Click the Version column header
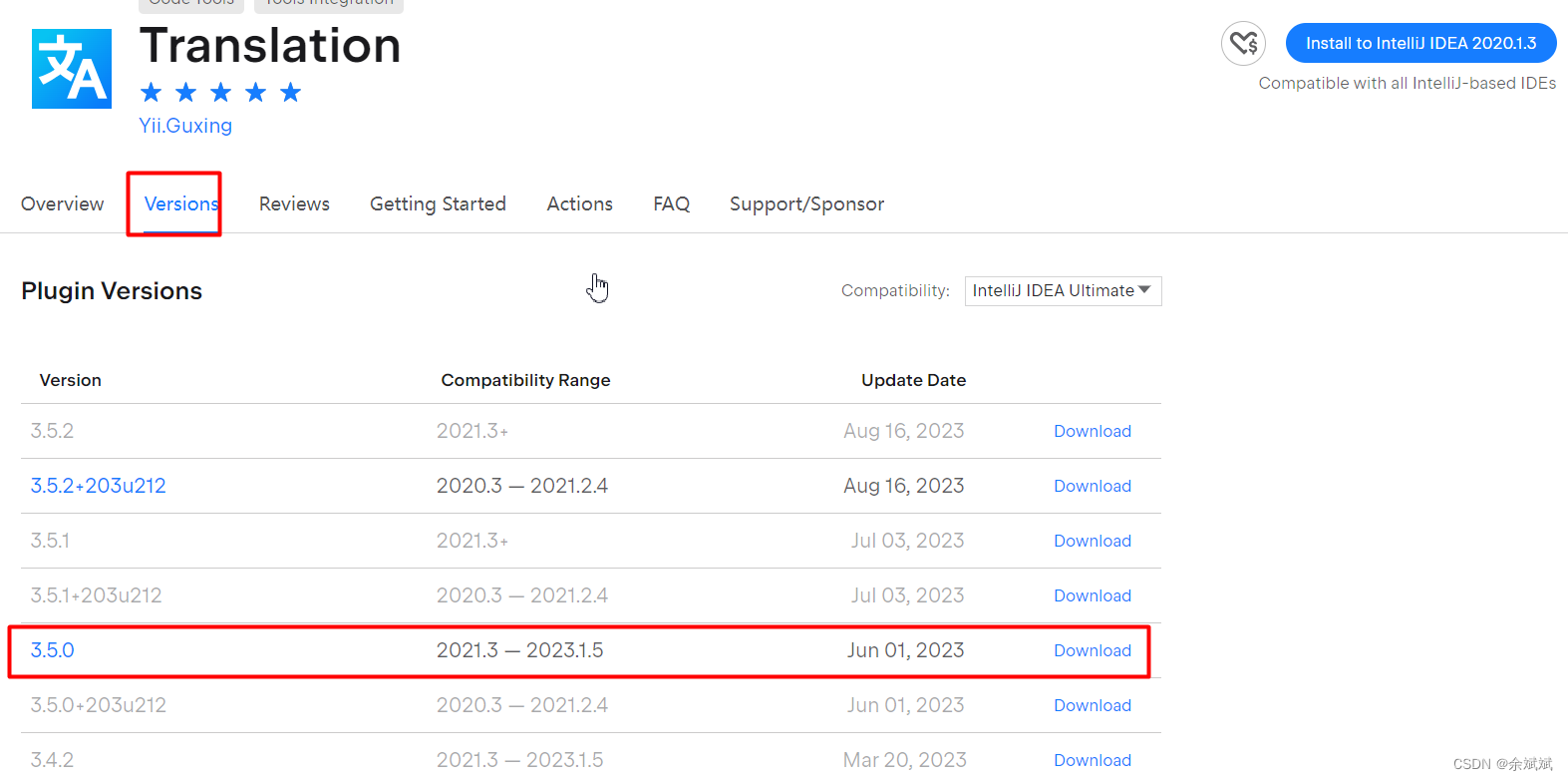This screenshot has height=781, width=1568. point(70,380)
